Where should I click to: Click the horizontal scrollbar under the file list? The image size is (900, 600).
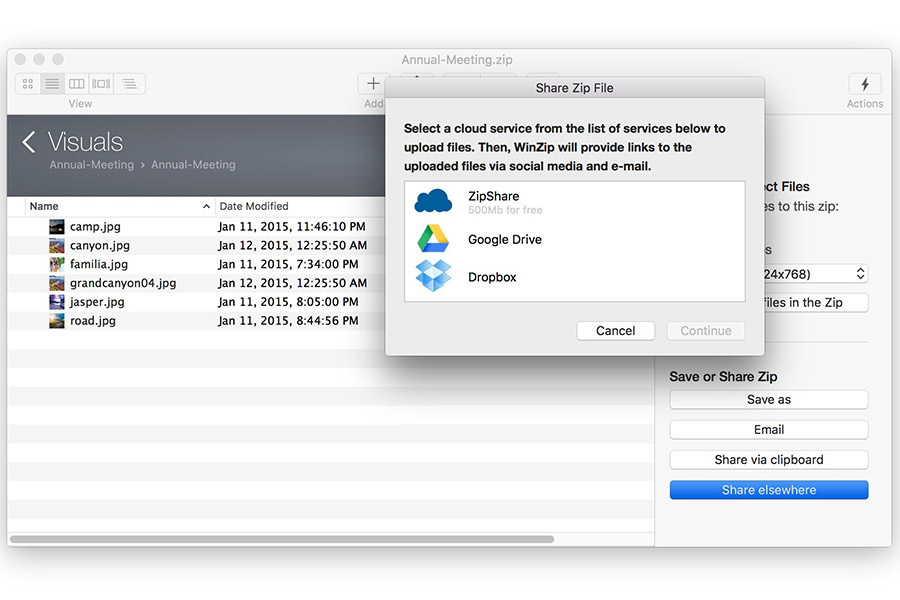pos(282,539)
